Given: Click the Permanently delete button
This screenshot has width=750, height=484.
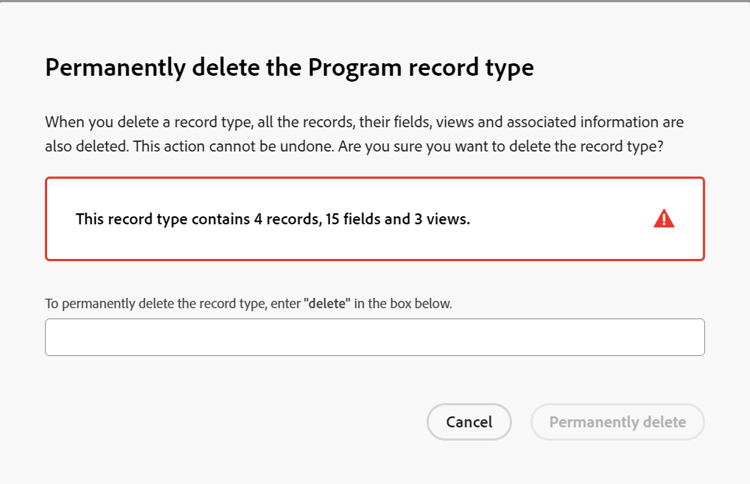Looking at the screenshot, I should [617, 422].
